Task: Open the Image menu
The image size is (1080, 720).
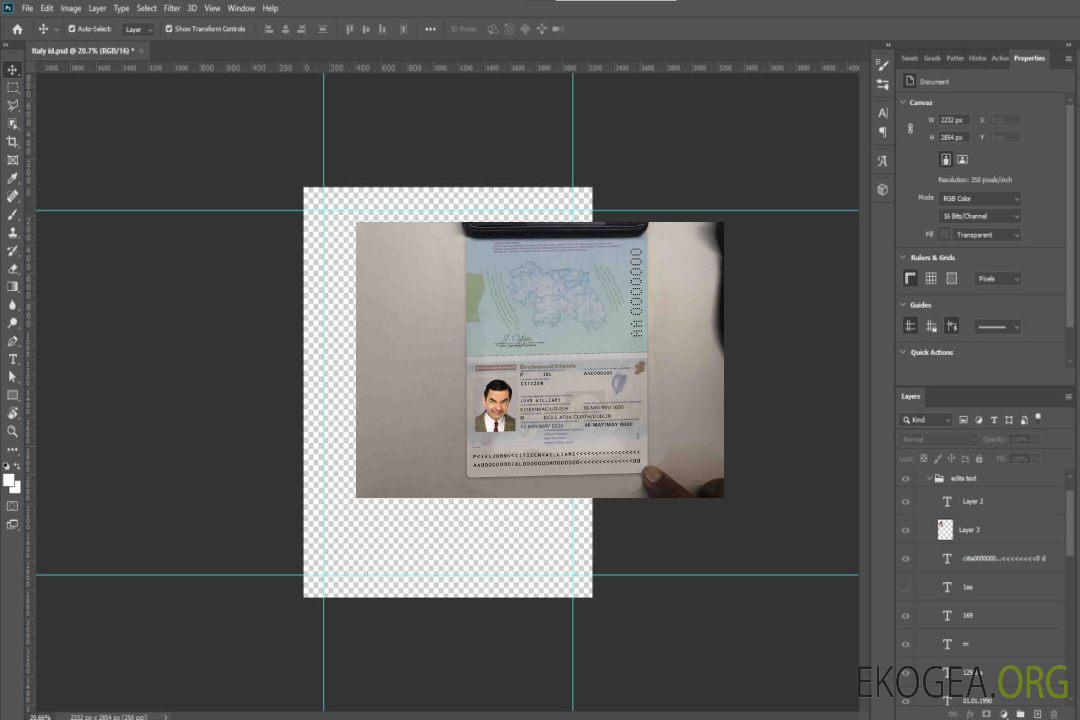Action: (x=71, y=8)
